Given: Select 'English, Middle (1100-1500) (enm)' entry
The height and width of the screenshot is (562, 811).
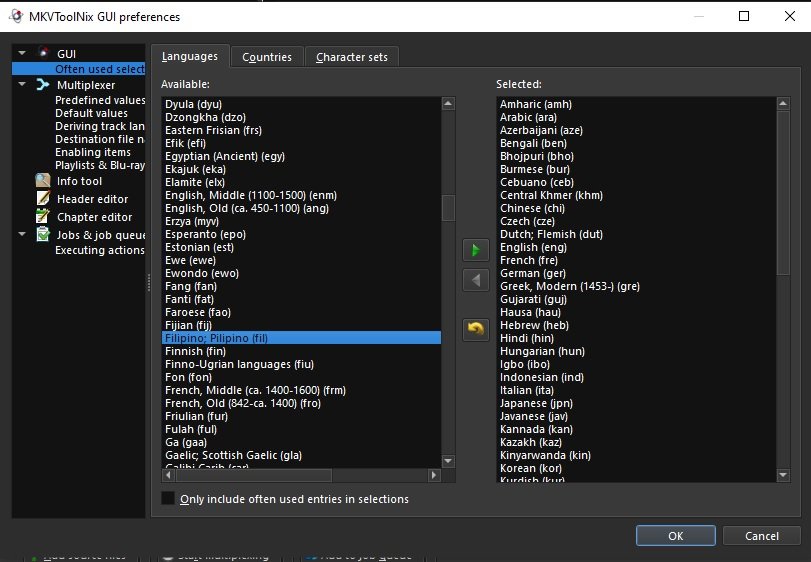Looking at the screenshot, I should 302,195.
